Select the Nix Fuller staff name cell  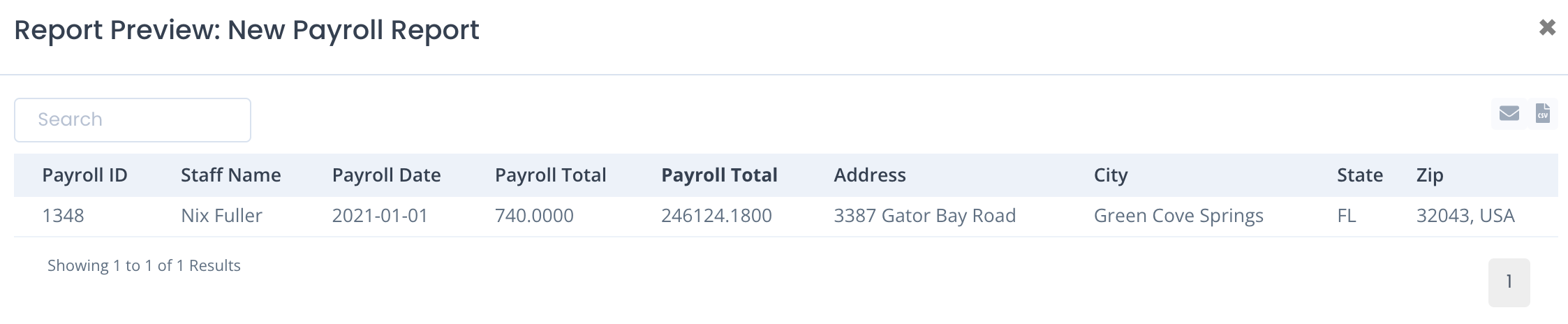[221, 216]
